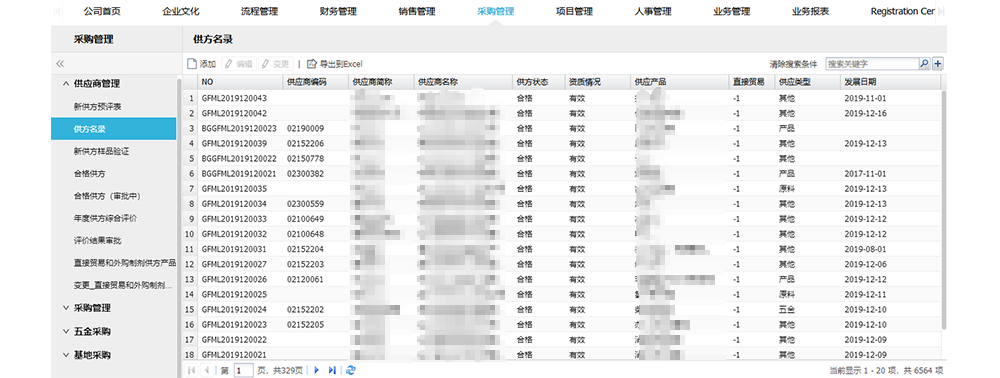Jump to last page icon

332,370
